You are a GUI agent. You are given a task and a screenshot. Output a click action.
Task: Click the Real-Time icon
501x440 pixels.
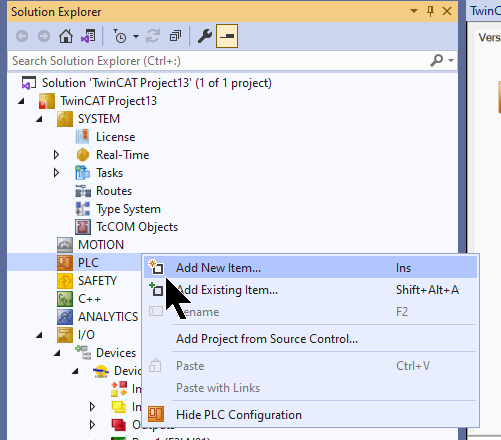(x=83, y=155)
